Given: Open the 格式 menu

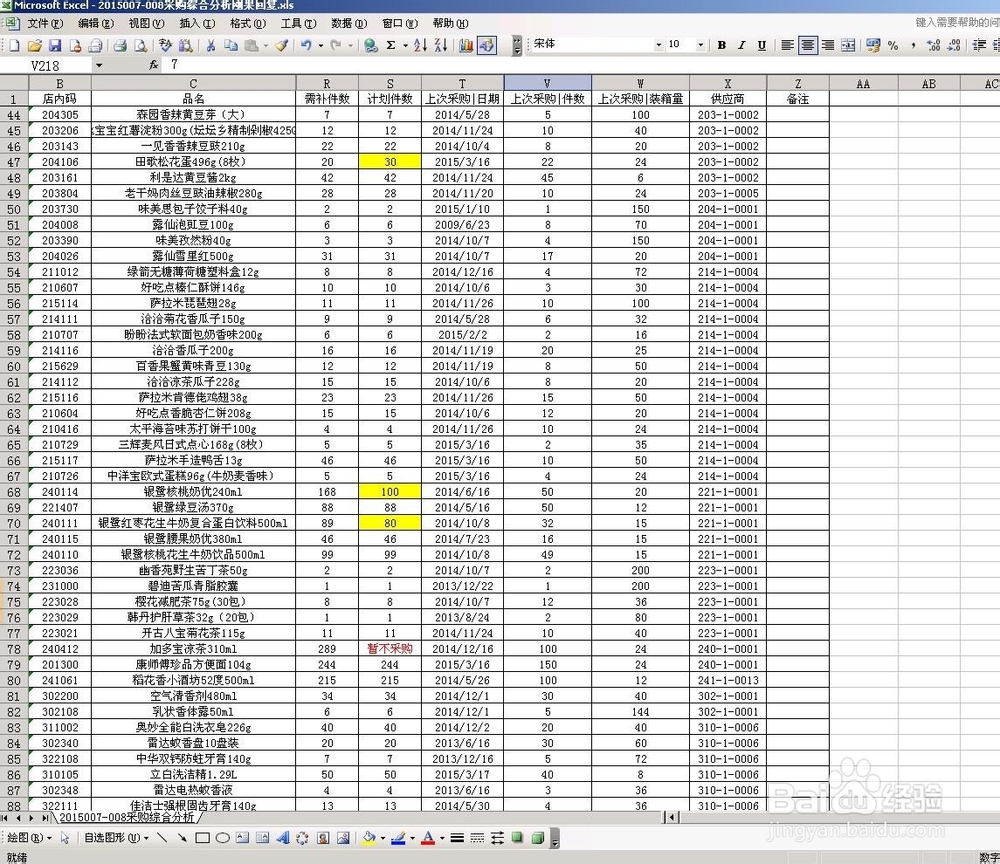Looking at the screenshot, I should [247, 24].
